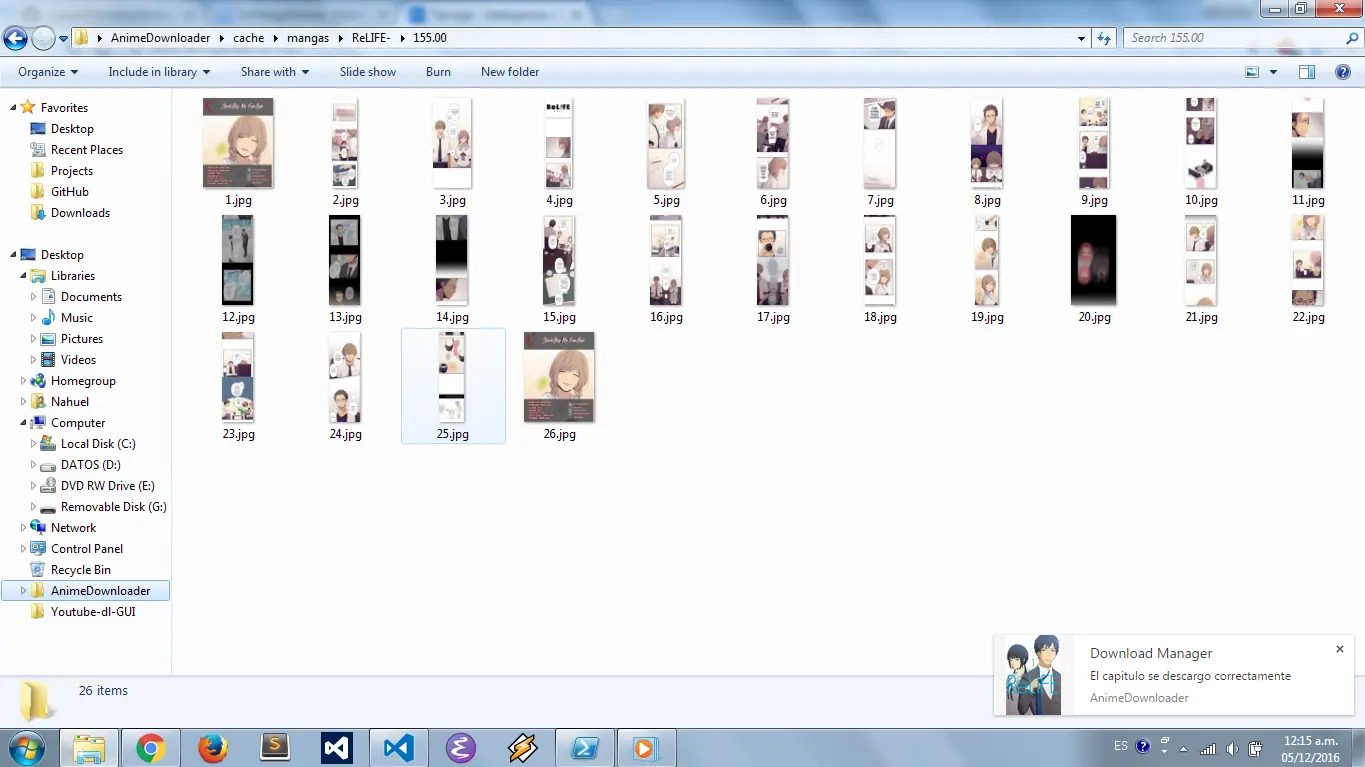
Task: Open Windows PowerShell from the taskbar
Action: pyautogui.click(x=585, y=748)
